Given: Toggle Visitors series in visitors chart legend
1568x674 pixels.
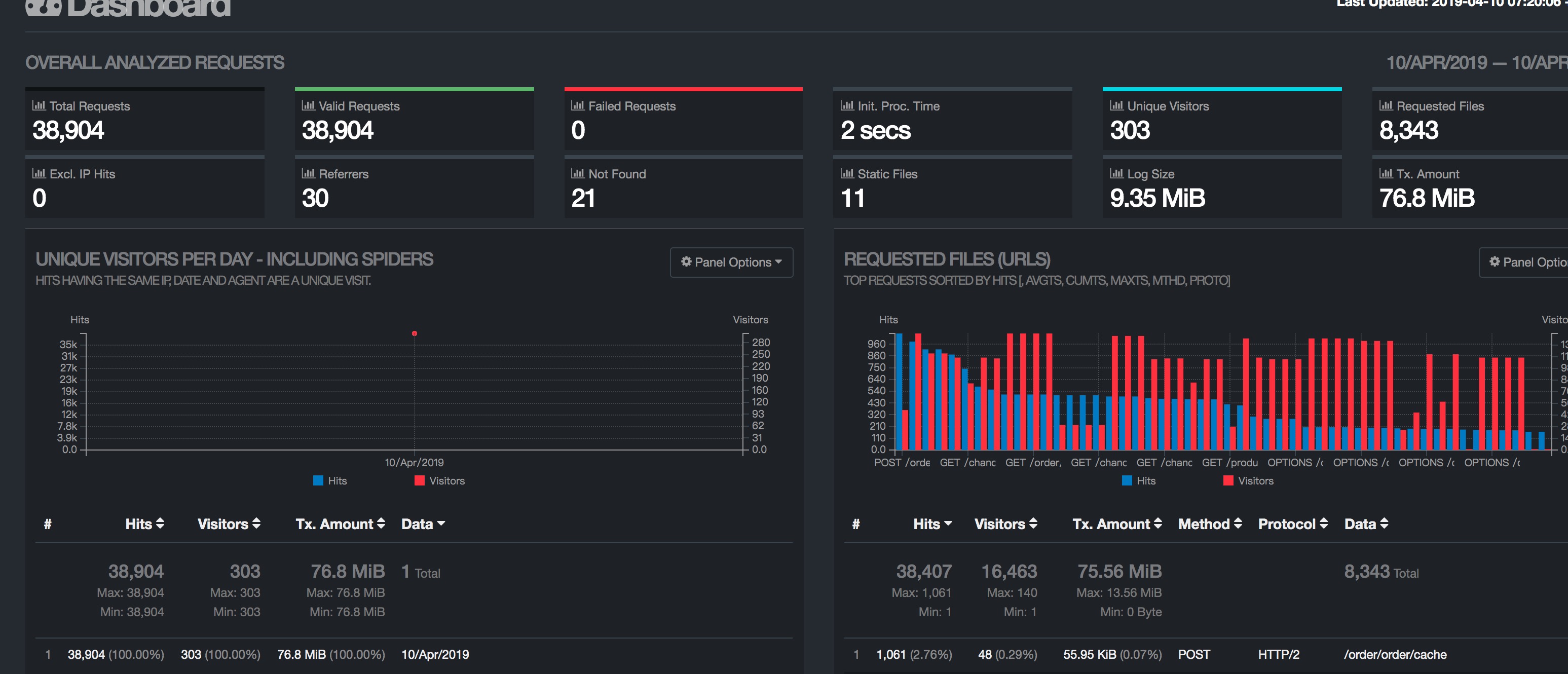Looking at the screenshot, I should coord(439,480).
